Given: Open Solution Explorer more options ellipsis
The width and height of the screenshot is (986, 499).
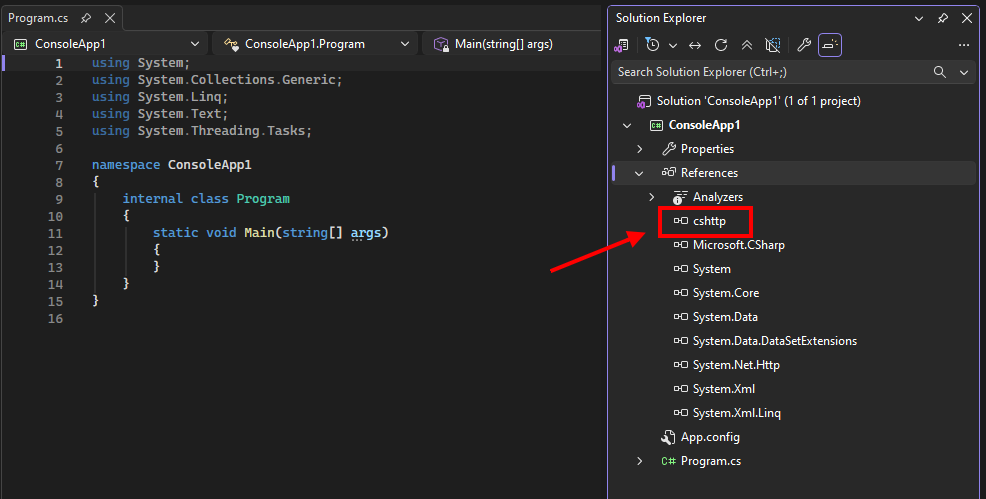Looking at the screenshot, I should coord(963,45).
